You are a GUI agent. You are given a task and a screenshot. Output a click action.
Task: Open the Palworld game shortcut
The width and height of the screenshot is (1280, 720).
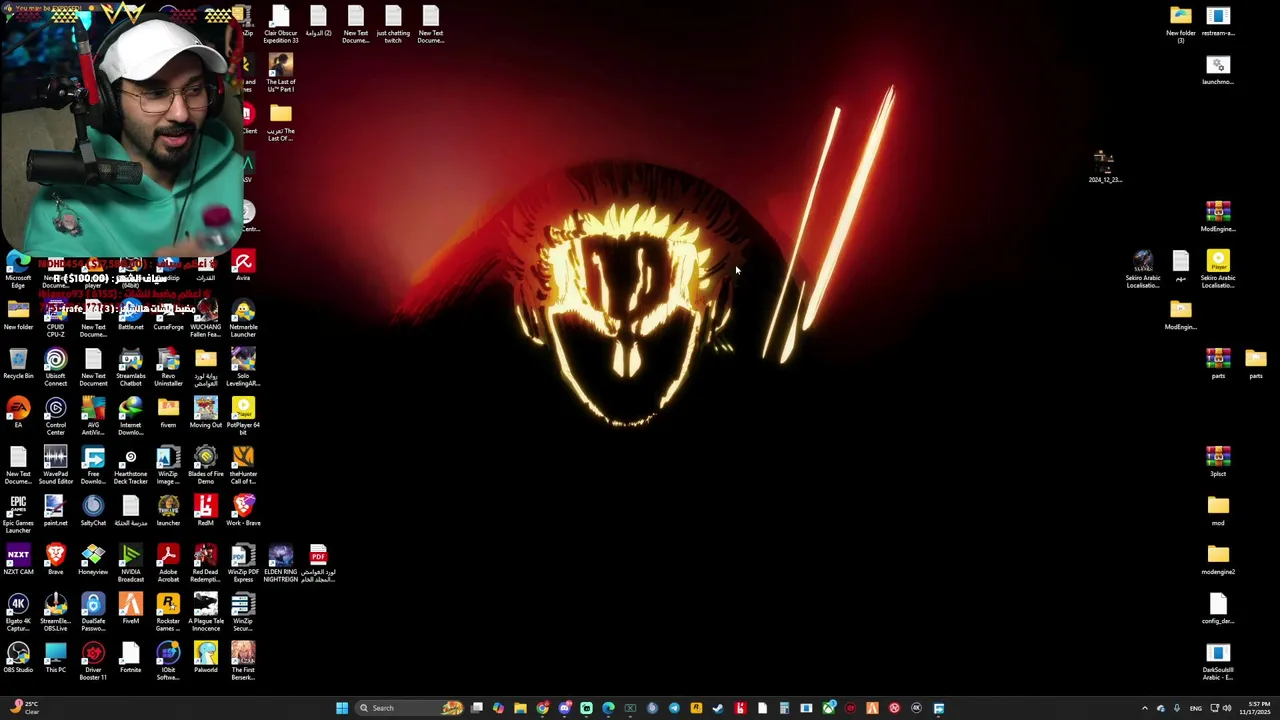[x=206, y=658]
